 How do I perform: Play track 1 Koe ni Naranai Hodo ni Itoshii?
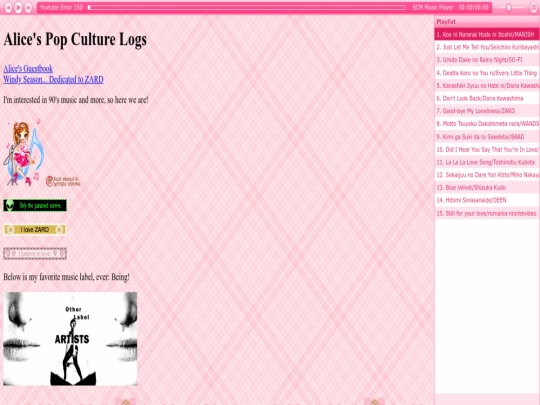pos(487,34)
